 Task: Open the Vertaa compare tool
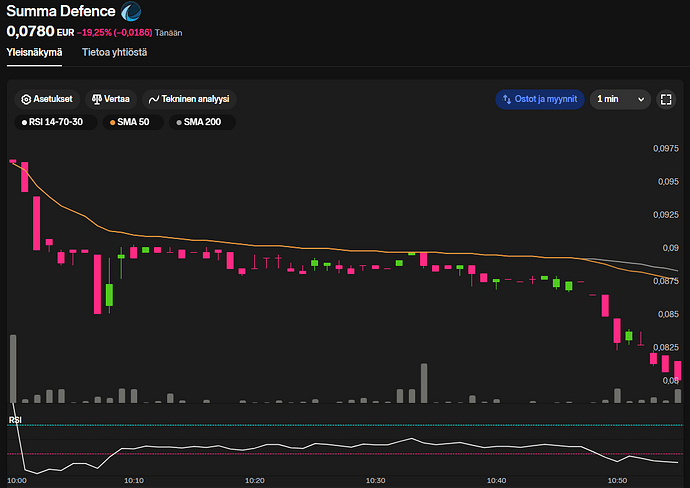111,99
